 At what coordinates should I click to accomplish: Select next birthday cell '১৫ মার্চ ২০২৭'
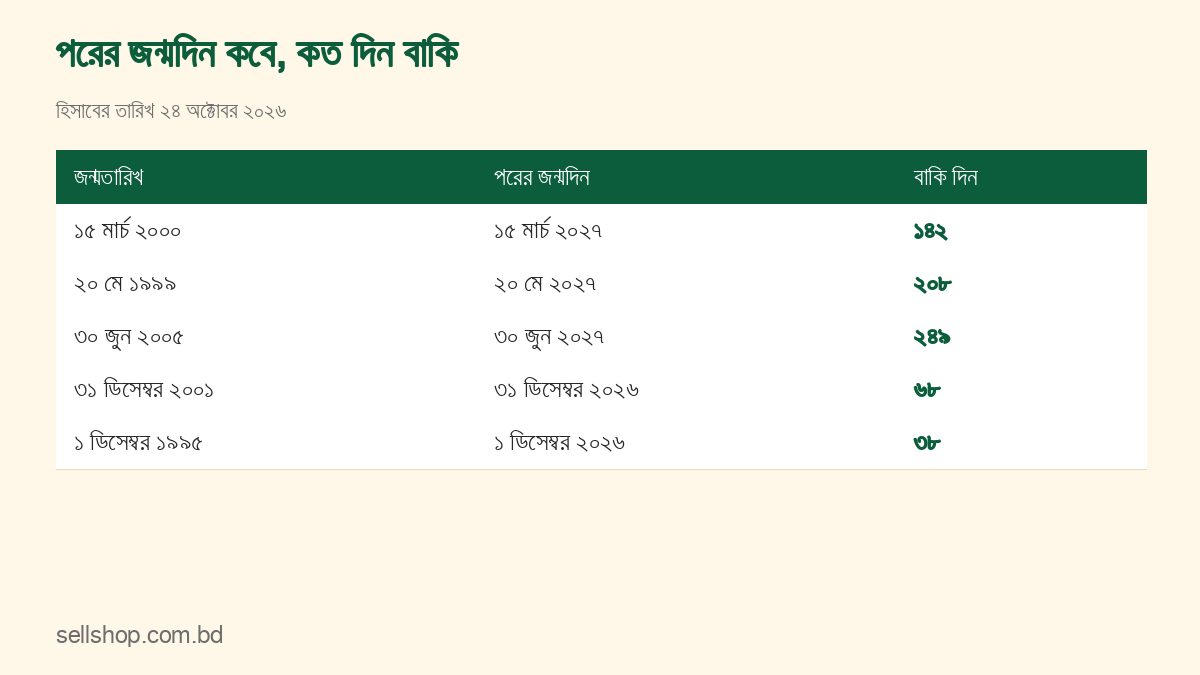point(548,231)
